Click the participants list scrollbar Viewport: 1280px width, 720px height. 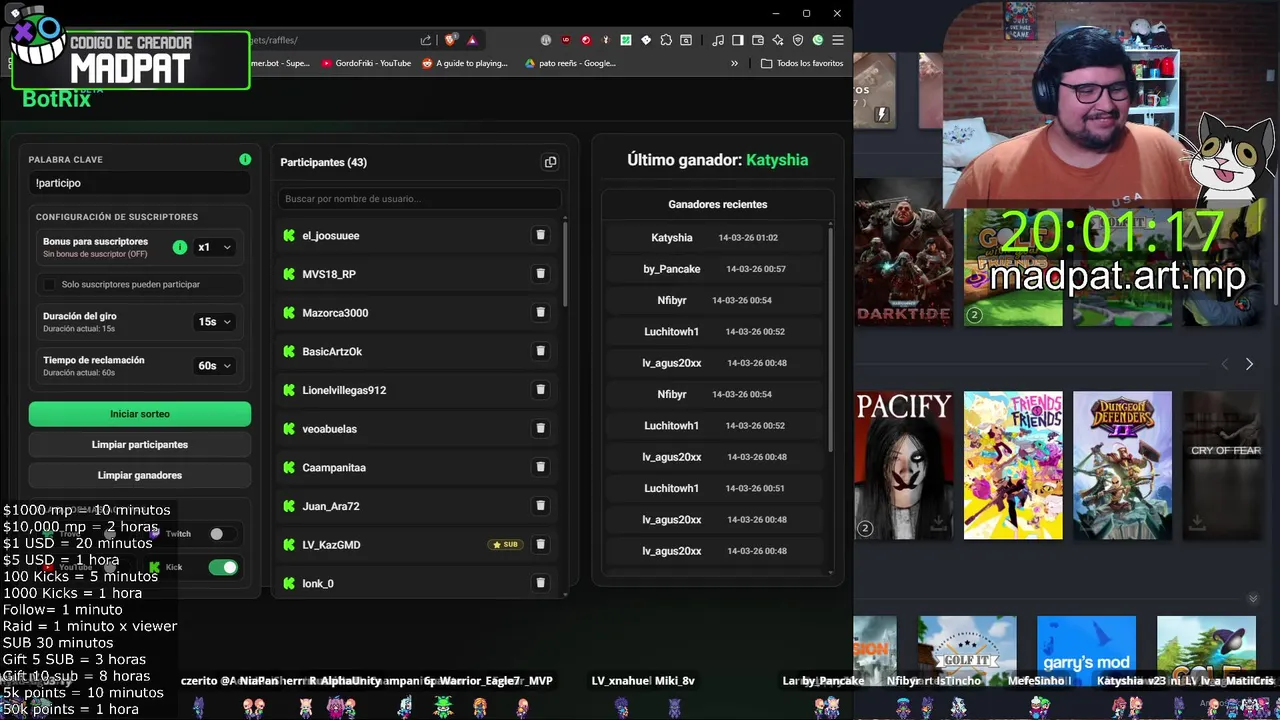pyautogui.click(x=566, y=262)
